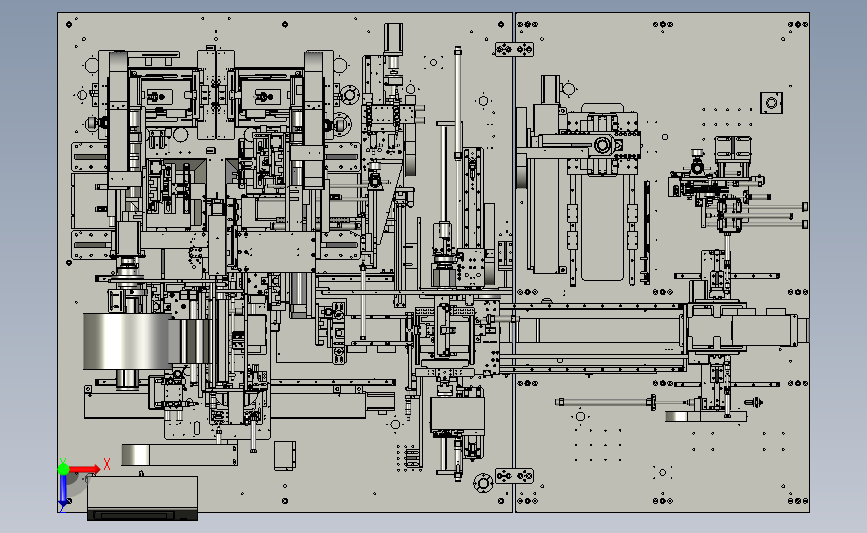This screenshot has height=533, width=867.
Task: Select the gray box with black base
Action: 143,498
